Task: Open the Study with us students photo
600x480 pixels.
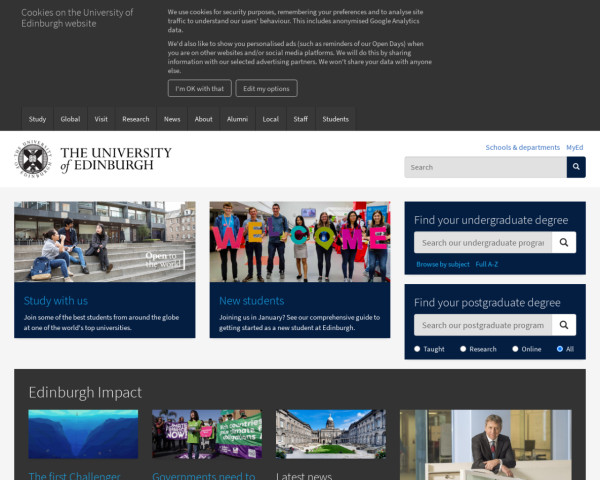Action: (x=105, y=242)
